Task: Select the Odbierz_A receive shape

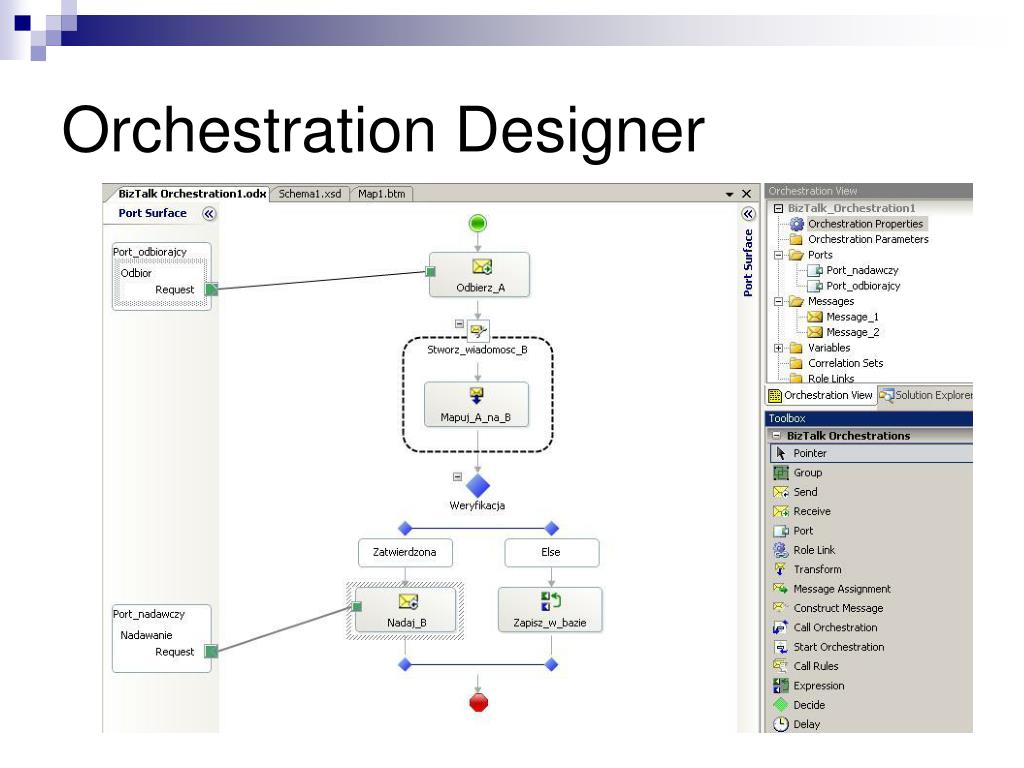Action: click(x=479, y=275)
